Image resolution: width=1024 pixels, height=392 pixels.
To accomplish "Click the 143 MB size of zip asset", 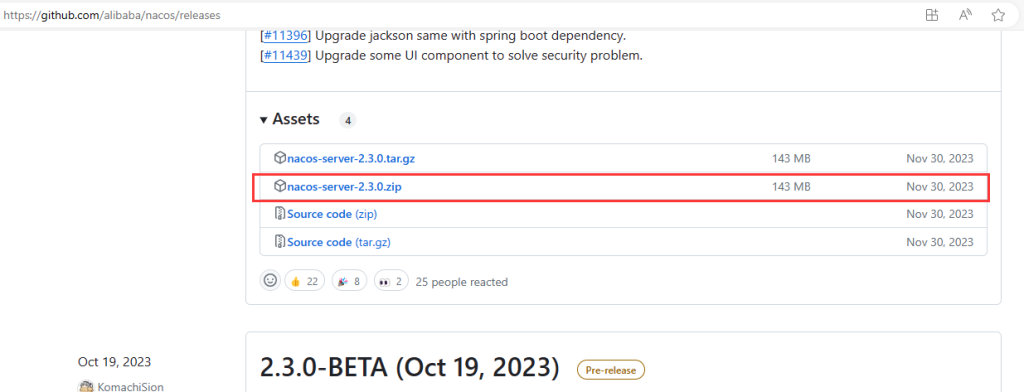I will coord(791,187).
